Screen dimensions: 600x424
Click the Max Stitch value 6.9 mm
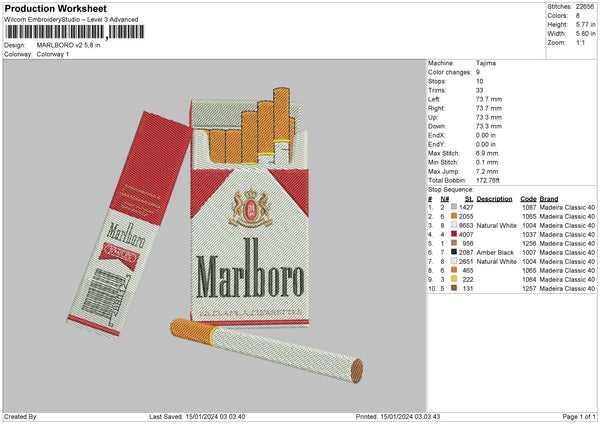(x=487, y=153)
